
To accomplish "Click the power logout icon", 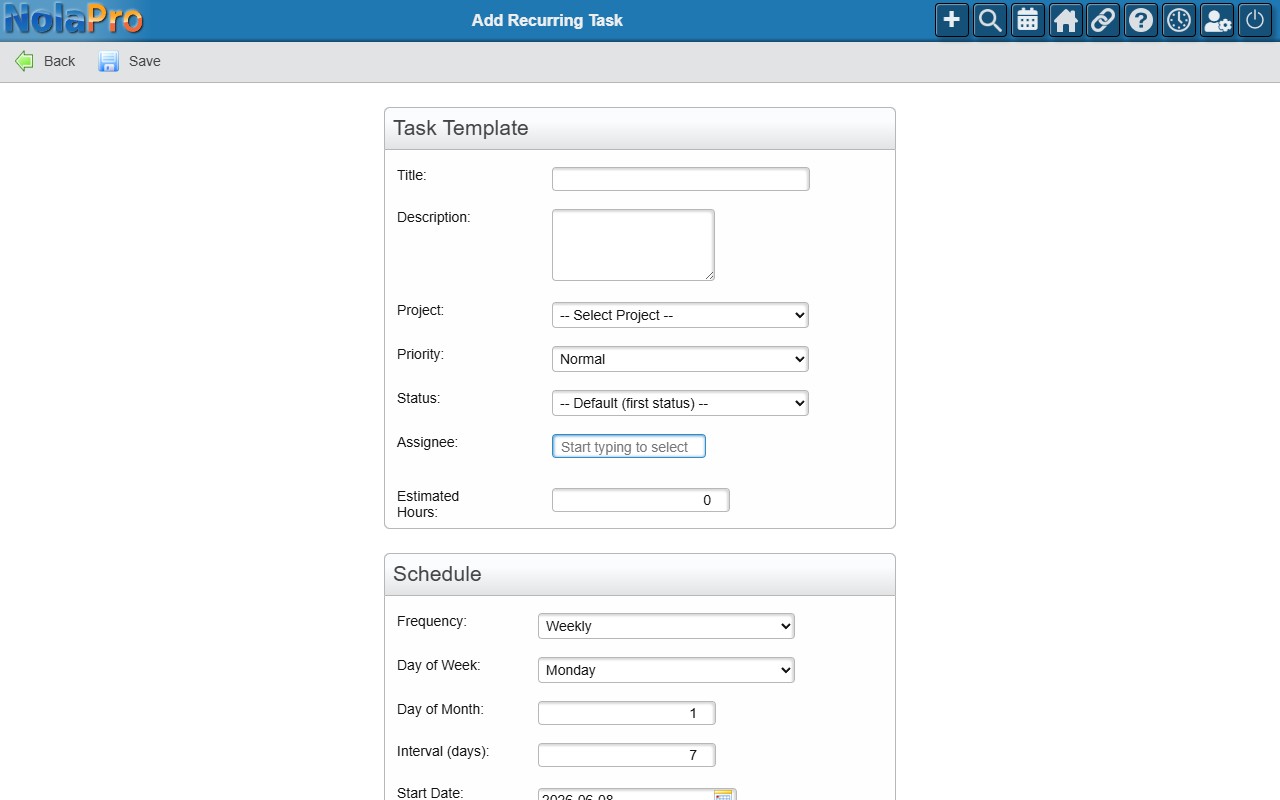I will (x=1255, y=20).
